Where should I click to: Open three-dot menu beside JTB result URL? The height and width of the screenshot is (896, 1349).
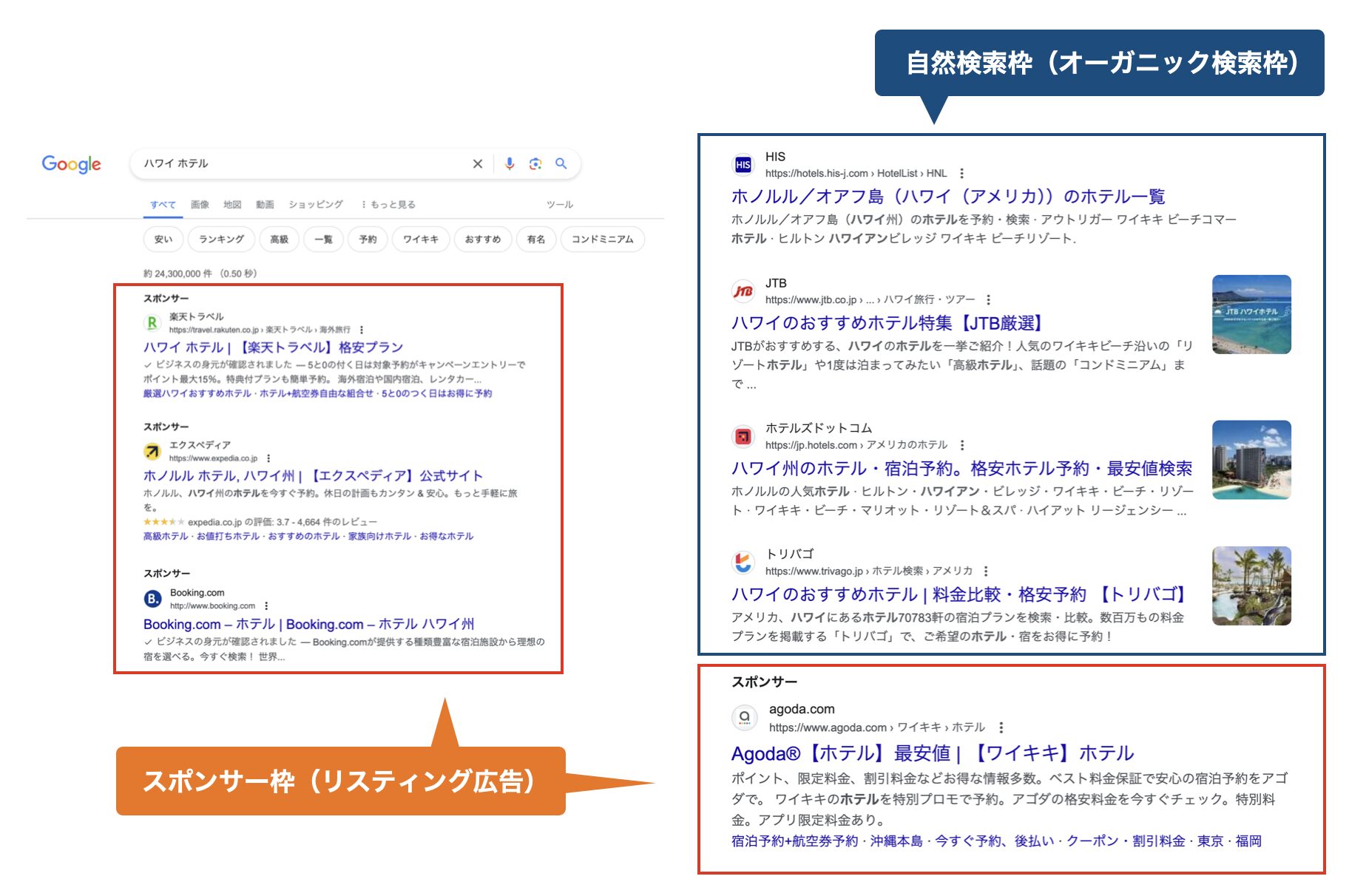click(988, 299)
